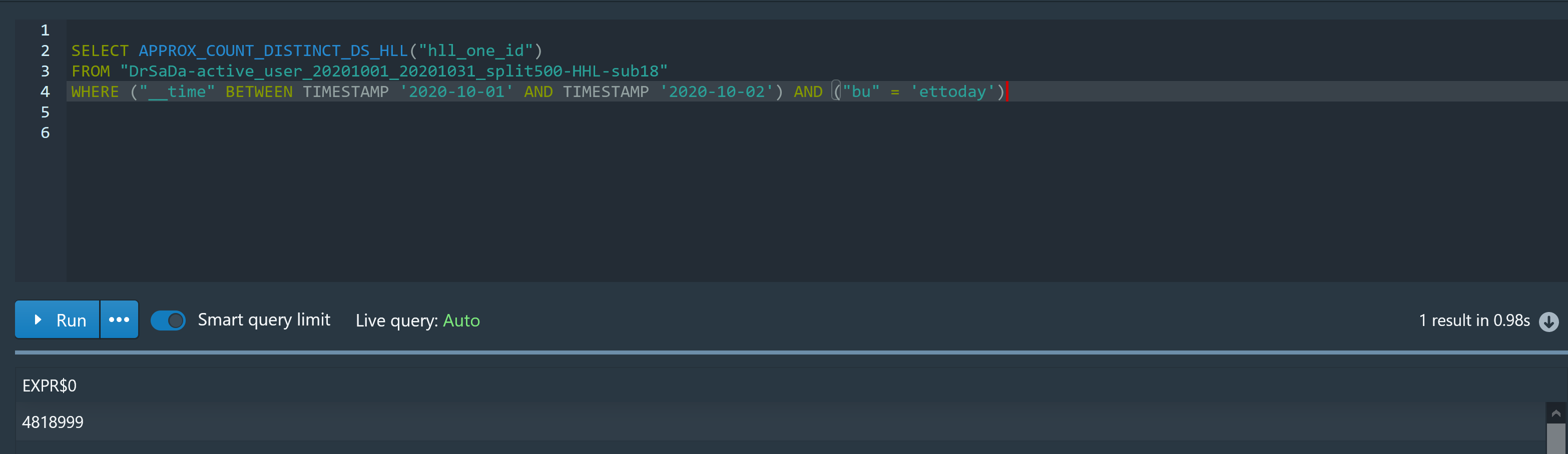Click the results vertical scrollbar thumb
This screenshot has height=454, width=1568.
coord(1555,437)
